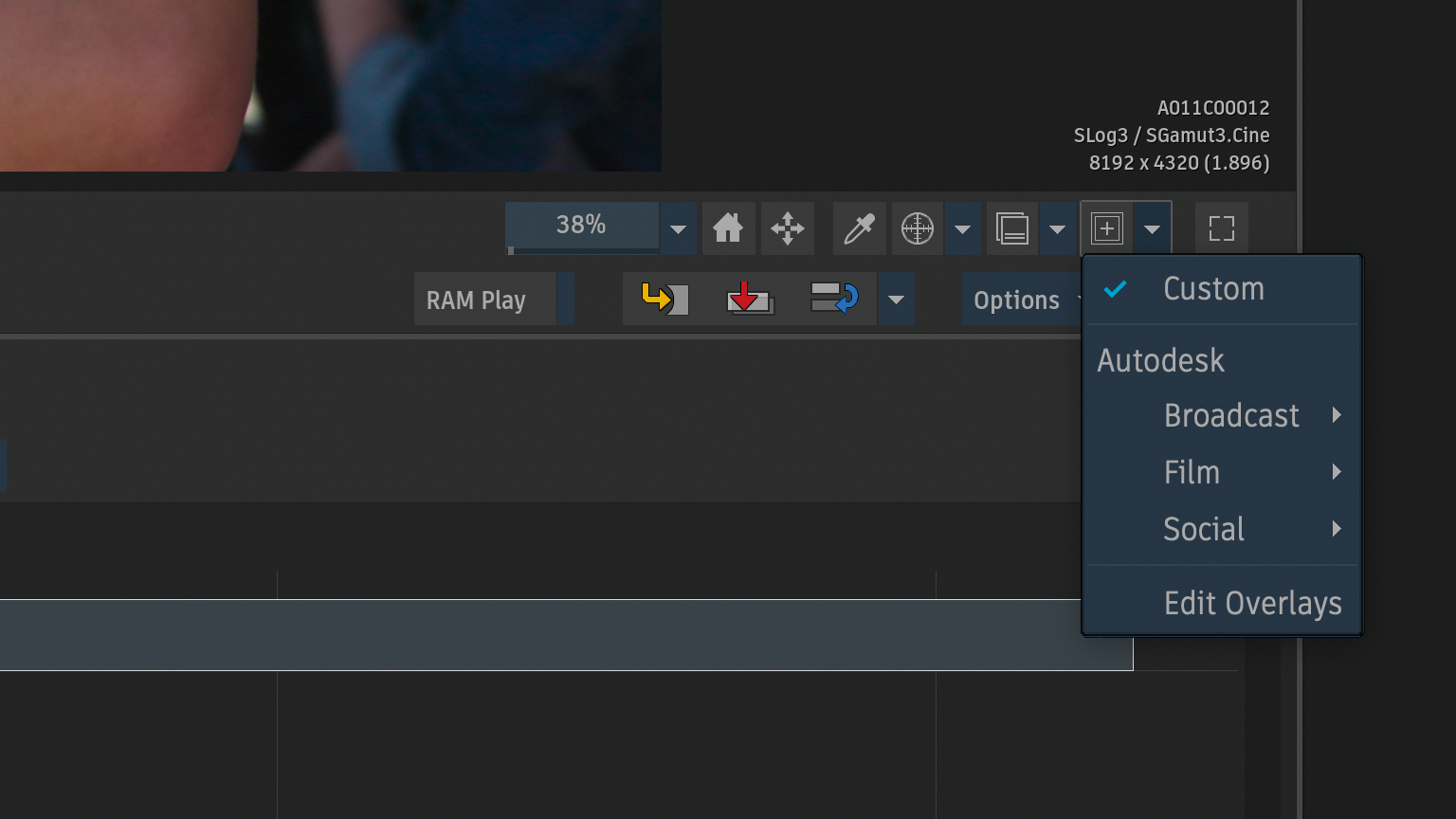Click the yellow arrow insert icon
Screen dimensions: 1456x819
pyautogui.click(x=664, y=300)
